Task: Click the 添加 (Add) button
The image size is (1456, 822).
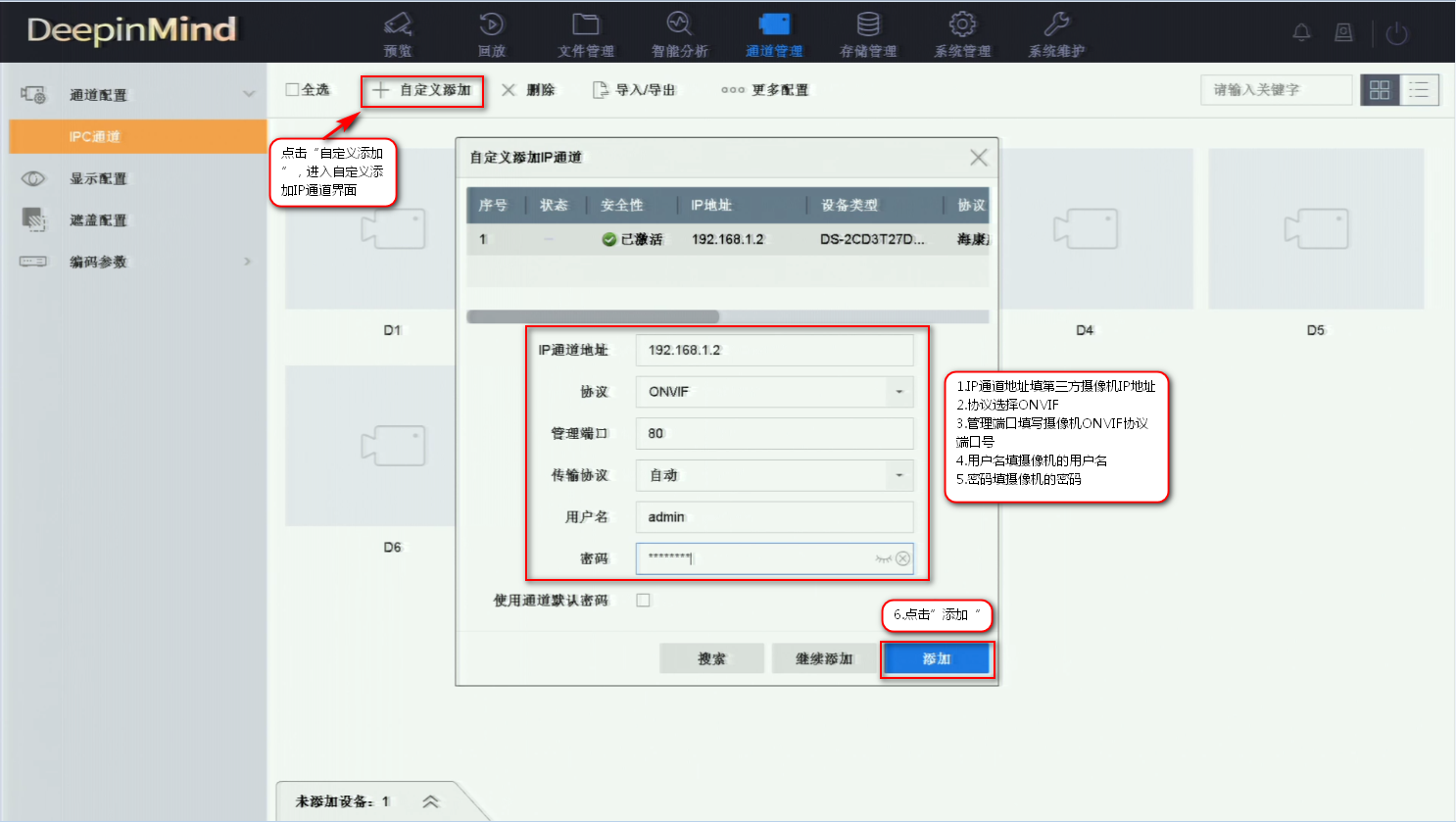Action: tap(937, 657)
